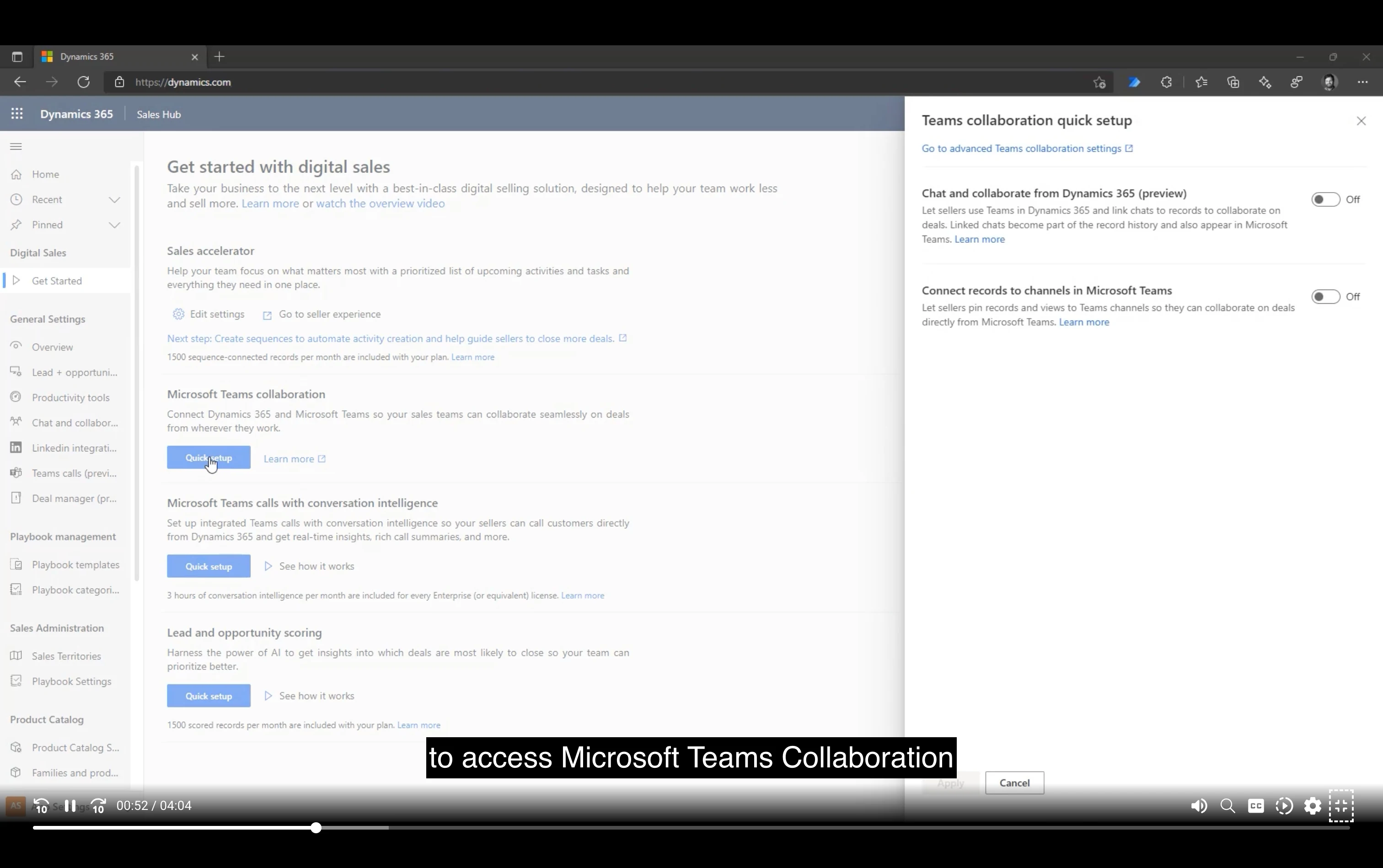Click watch the overview video link
Screen dimensions: 1383x868
pyautogui.click(x=380, y=204)
